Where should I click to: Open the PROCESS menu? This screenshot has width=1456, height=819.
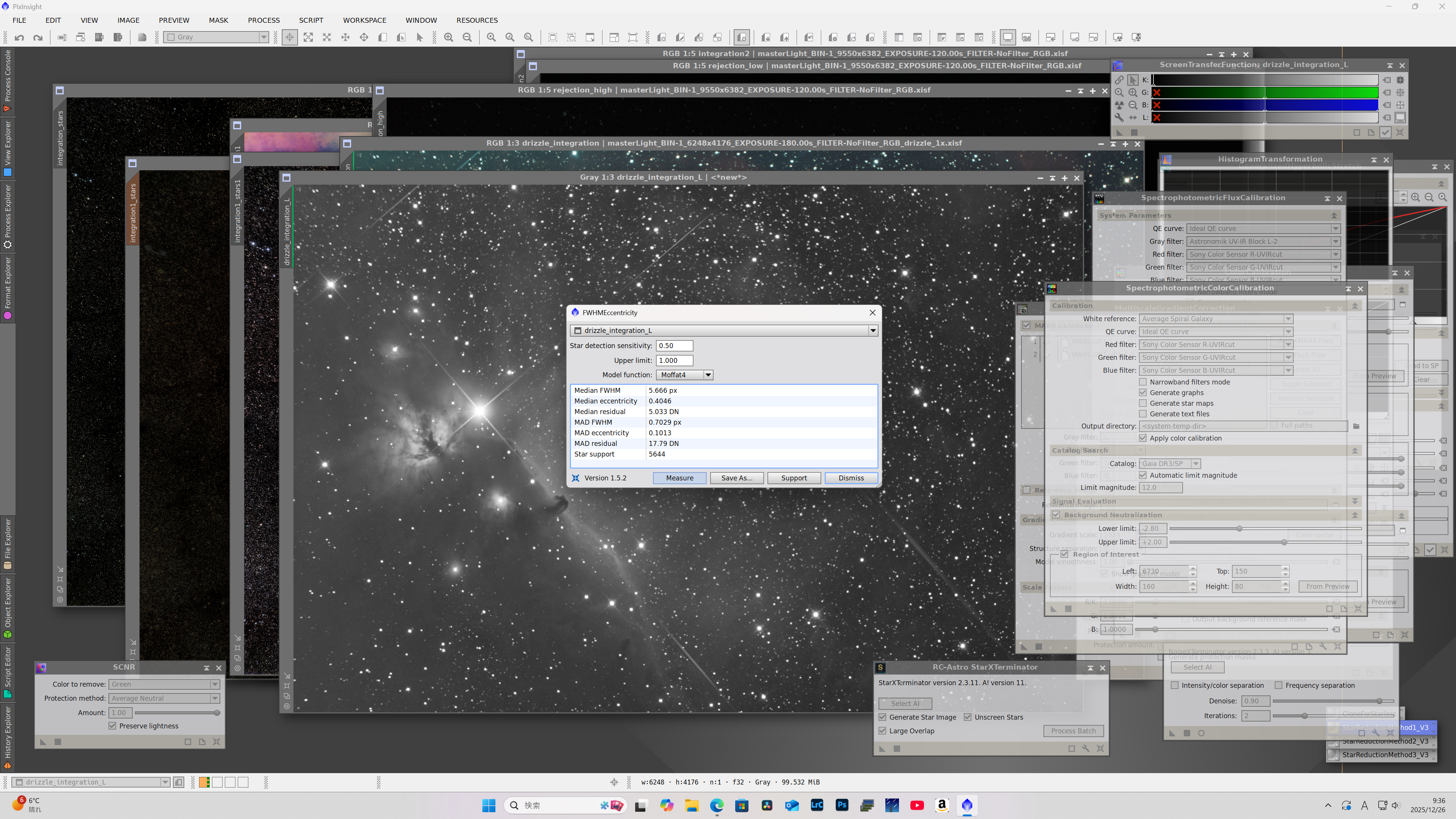264,20
